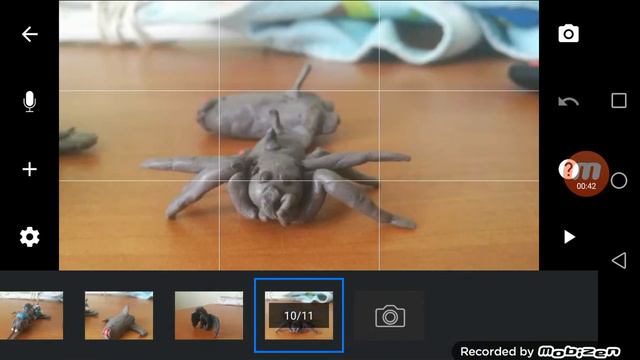Tap the Android recent apps square button

619,100
